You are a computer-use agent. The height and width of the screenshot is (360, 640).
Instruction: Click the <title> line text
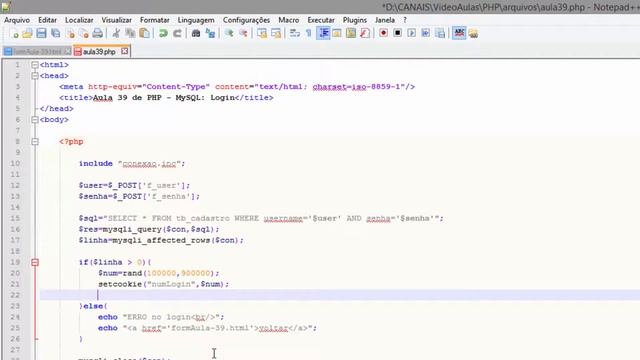(x=166, y=98)
